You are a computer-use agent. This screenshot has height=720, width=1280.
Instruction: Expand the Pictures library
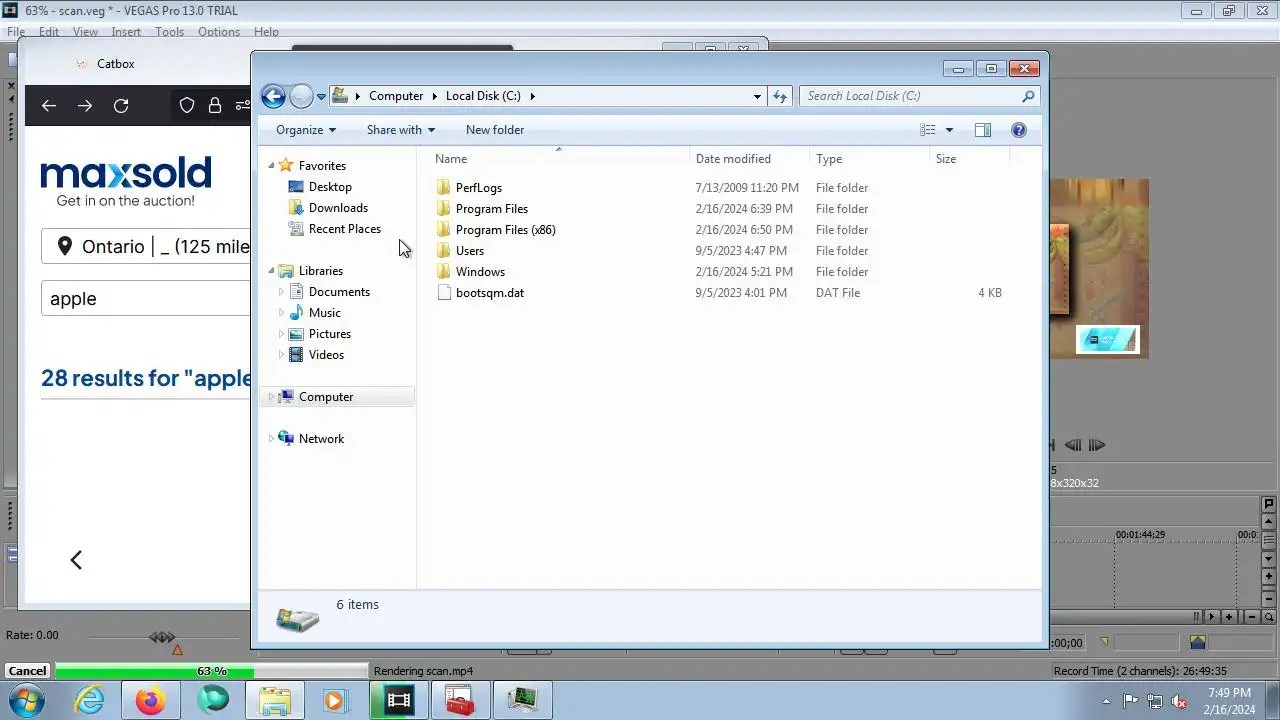coord(281,334)
